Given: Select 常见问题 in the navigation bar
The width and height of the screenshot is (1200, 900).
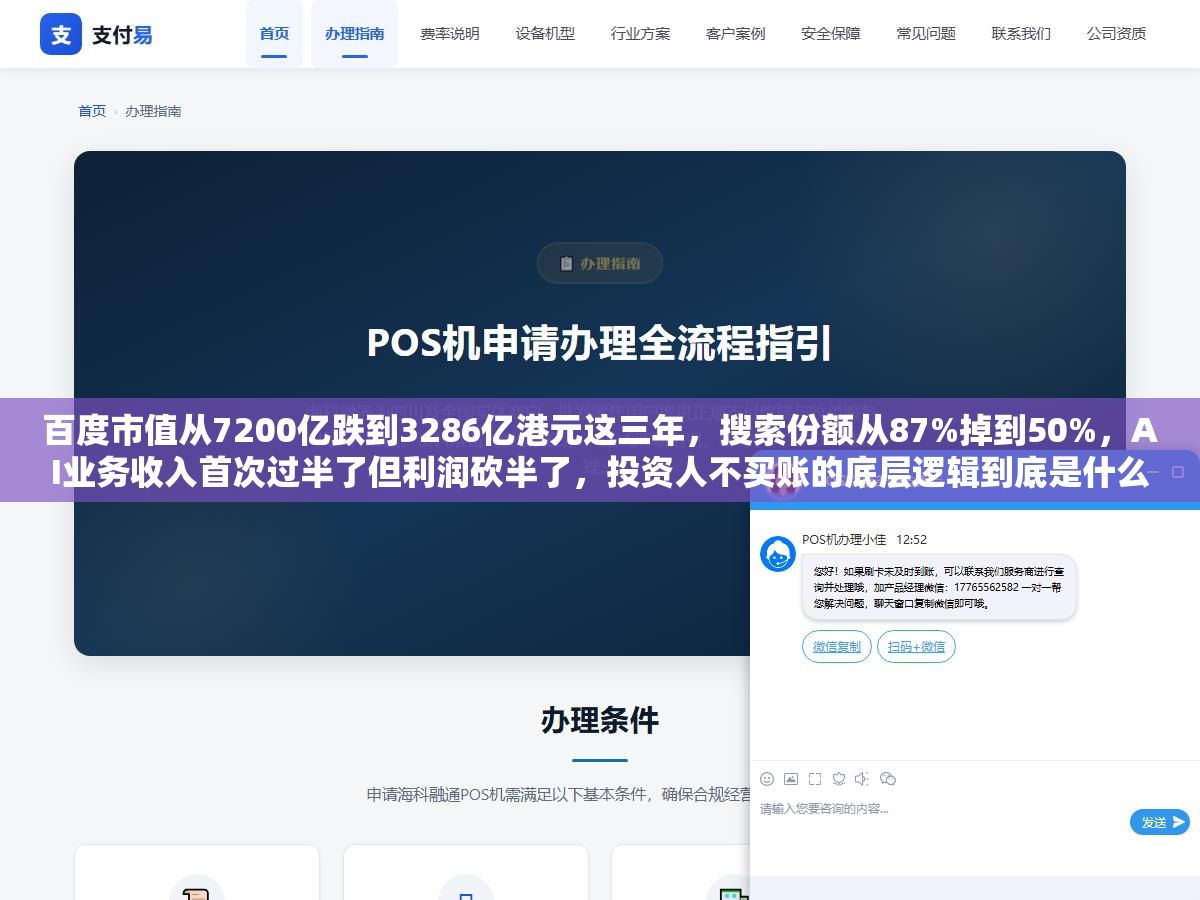Looking at the screenshot, I should pos(926,33).
